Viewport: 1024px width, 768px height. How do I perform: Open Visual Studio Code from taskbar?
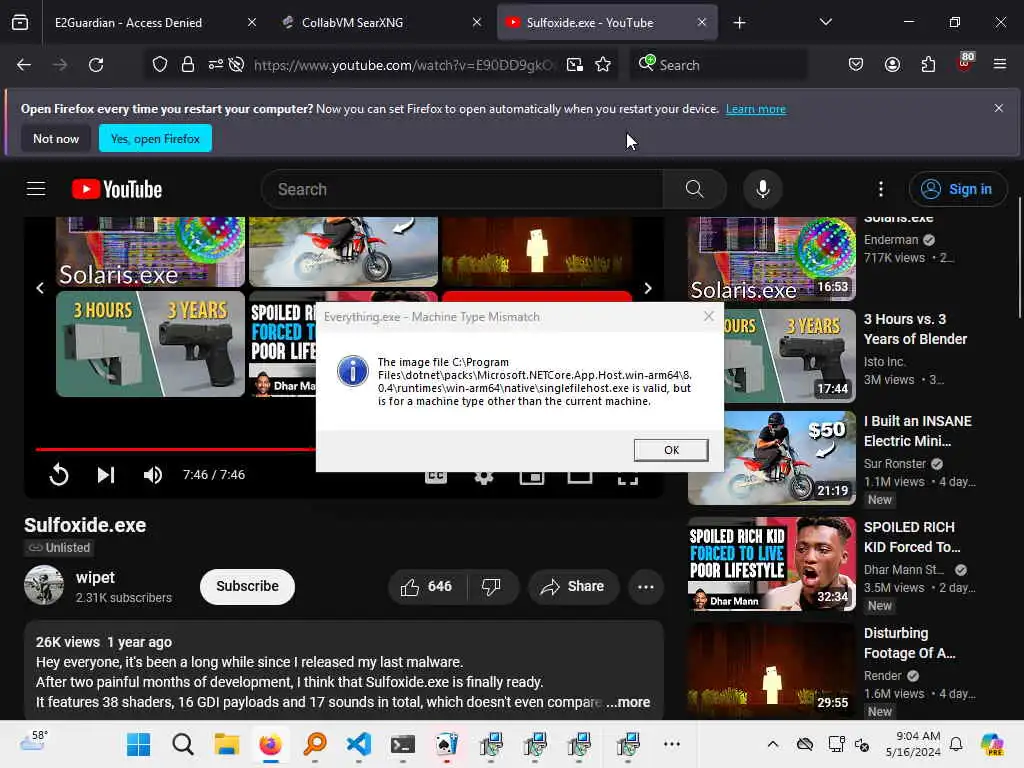pos(359,744)
